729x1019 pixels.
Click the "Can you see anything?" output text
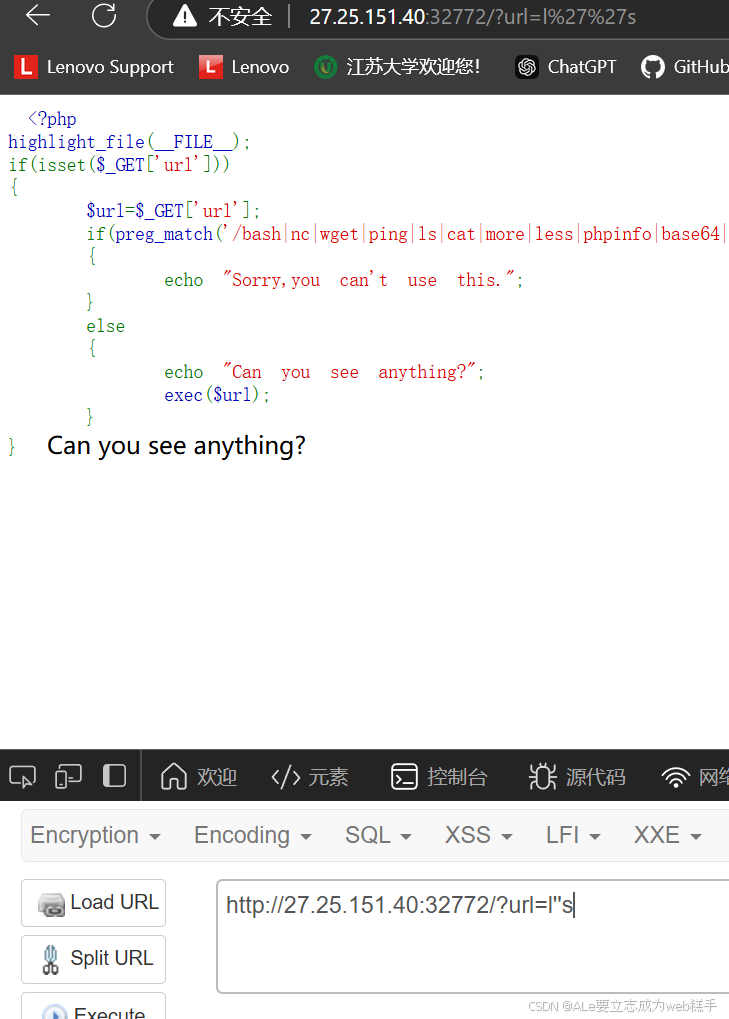(x=176, y=446)
